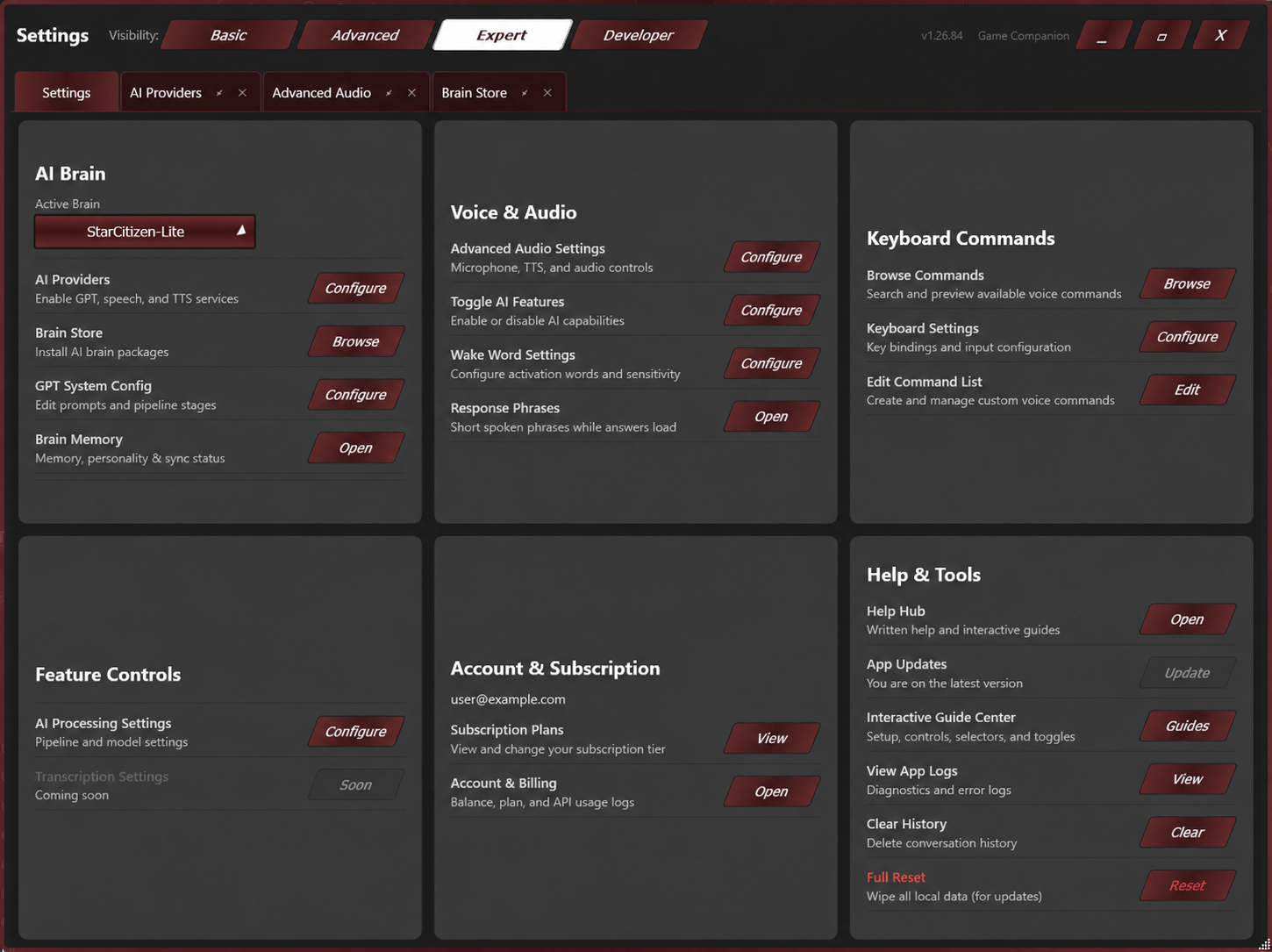Pin the AI Providers tab
The height and width of the screenshot is (952, 1272).
coord(219,93)
